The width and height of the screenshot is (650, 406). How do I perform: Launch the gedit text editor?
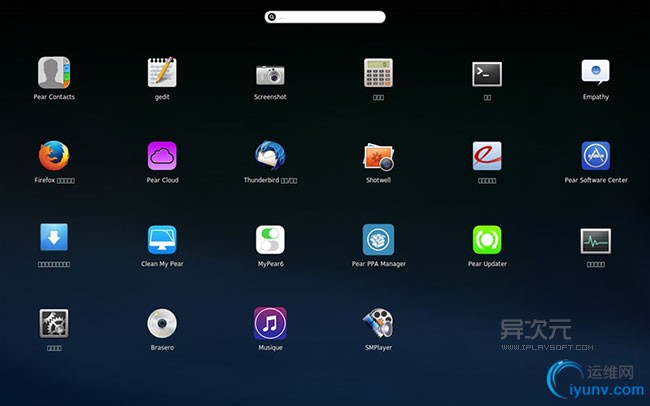click(x=162, y=73)
